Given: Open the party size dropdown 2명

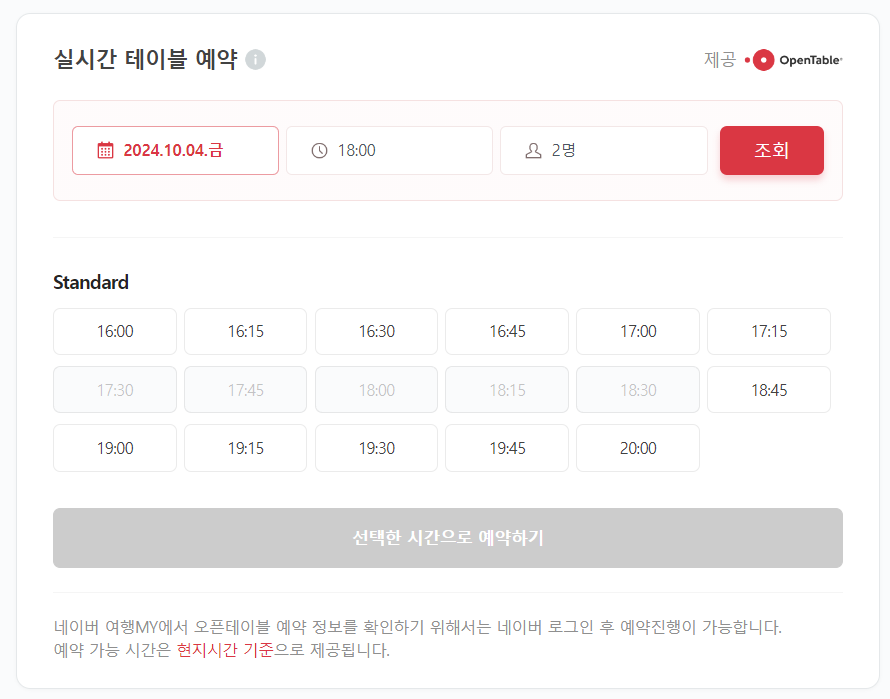Looking at the screenshot, I should tap(604, 150).
